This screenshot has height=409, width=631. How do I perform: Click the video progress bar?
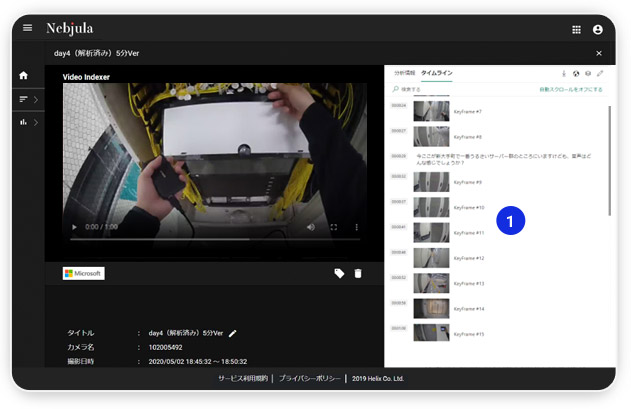pos(215,239)
